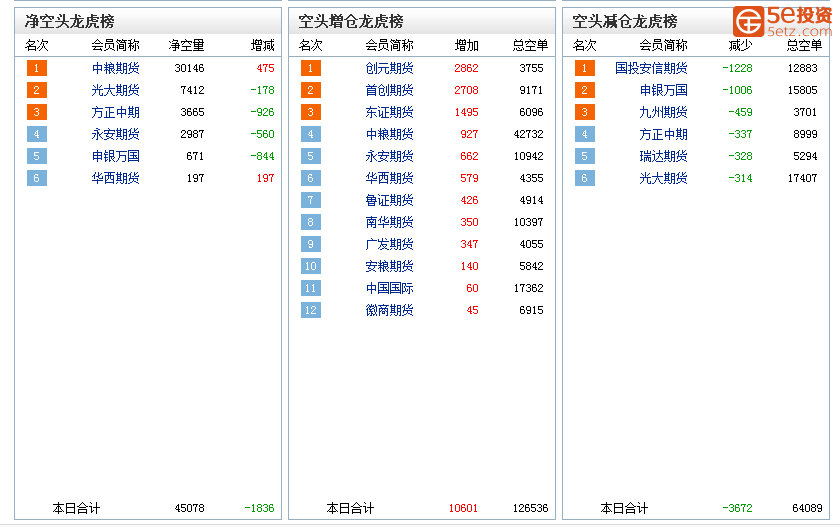The image size is (840, 527).
Task: Open 首创期货 member link
Action: [x=389, y=90]
